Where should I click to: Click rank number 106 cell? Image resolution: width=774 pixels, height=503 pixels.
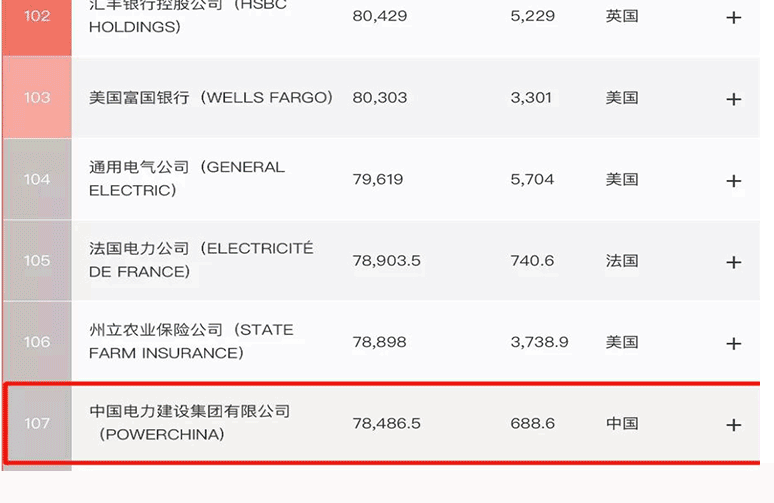[37, 342]
